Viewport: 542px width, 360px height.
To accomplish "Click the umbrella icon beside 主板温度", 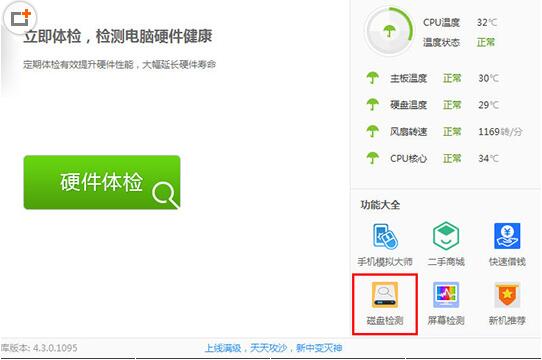I will click(373, 78).
